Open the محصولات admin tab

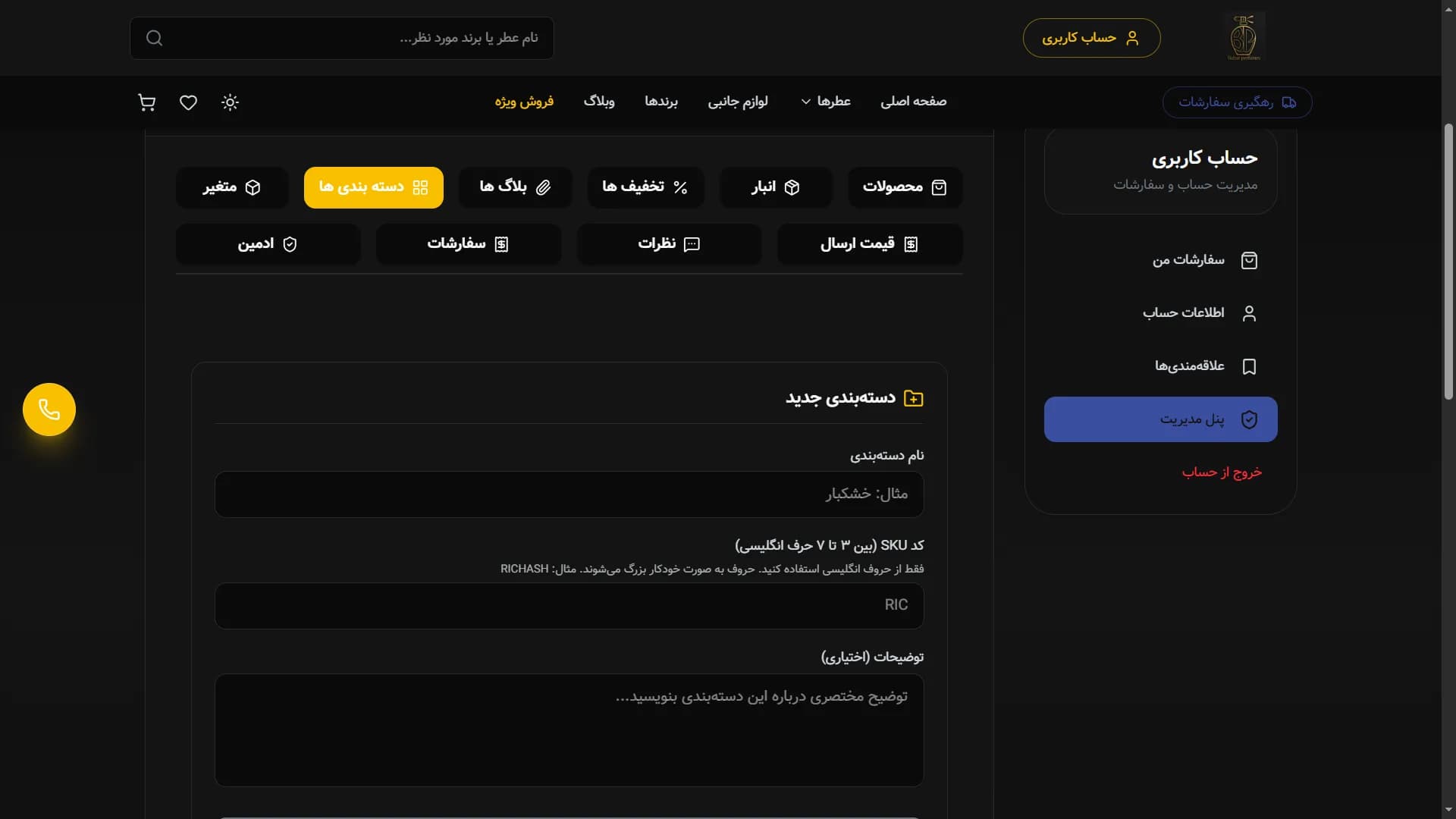coord(905,187)
